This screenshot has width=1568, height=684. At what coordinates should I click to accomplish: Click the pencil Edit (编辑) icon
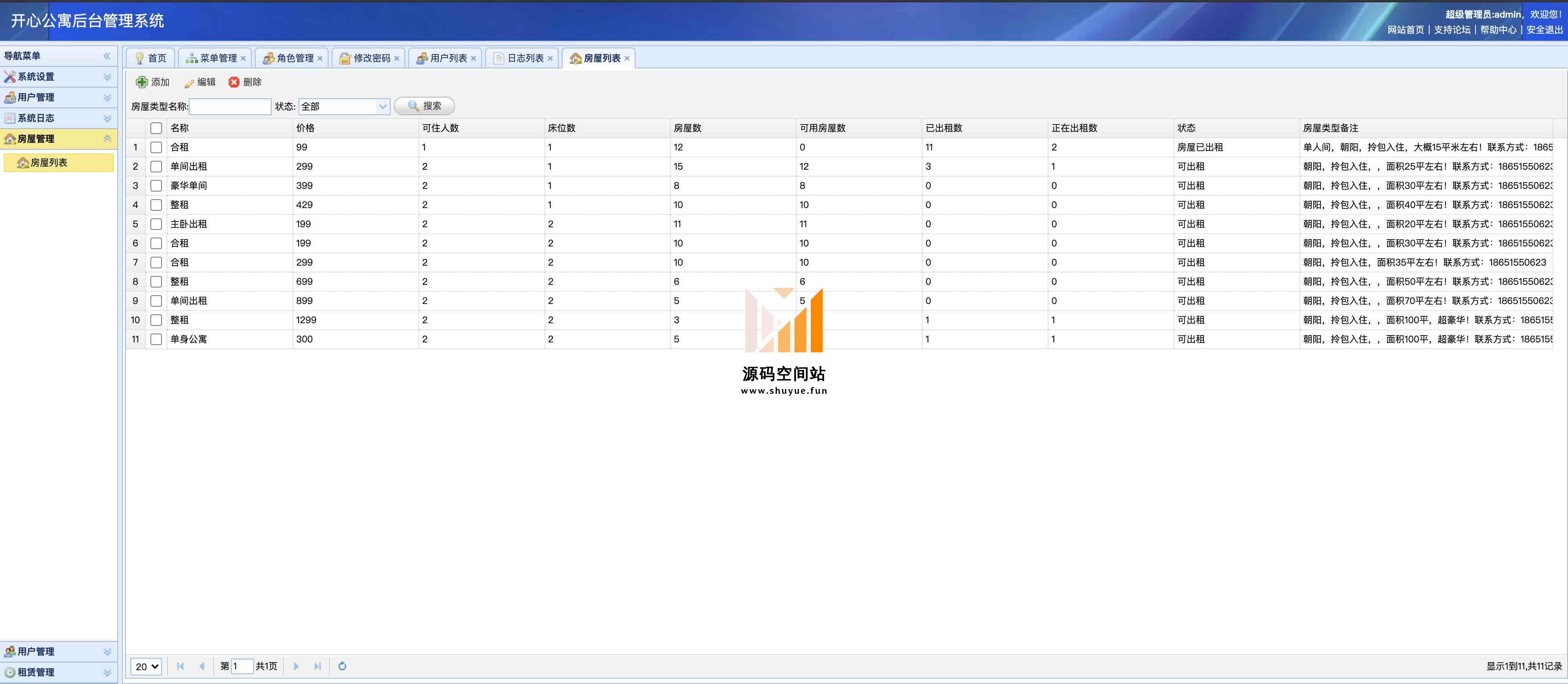point(189,83)
